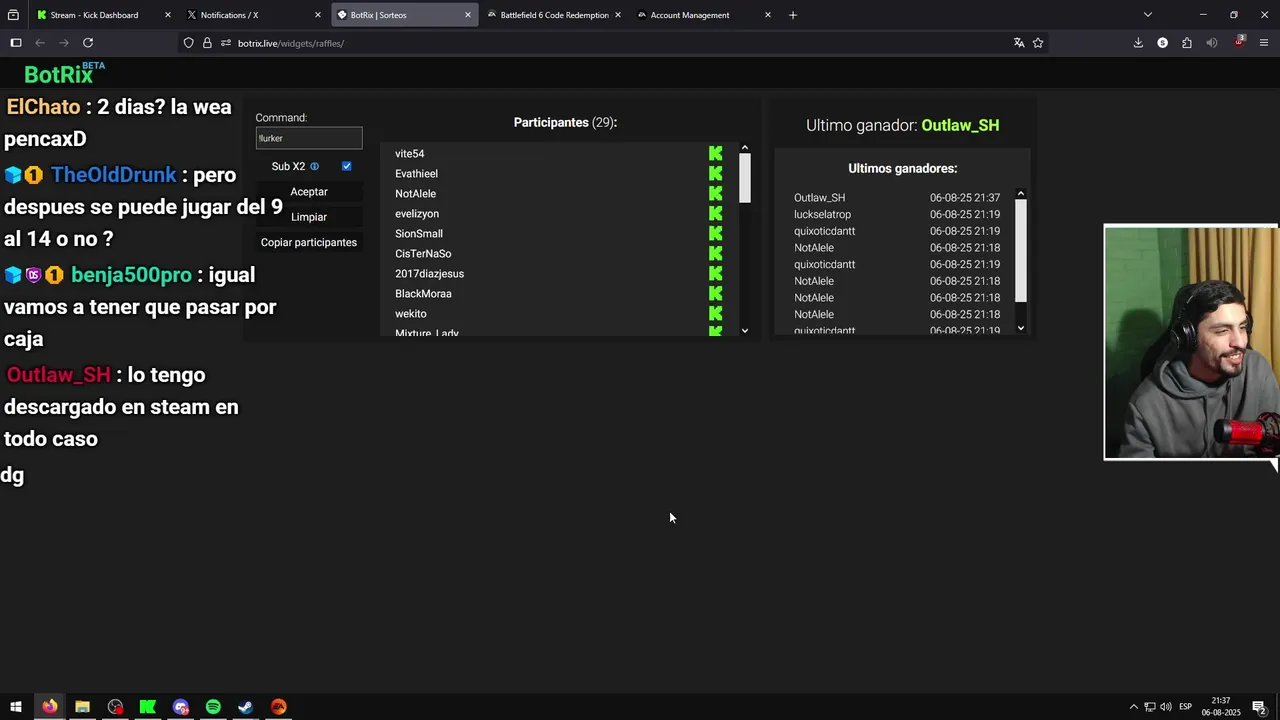Viewport: 1280px width, 720px height.
Task: Open File Explorer from the taskbar
Action: [x=82, y=707]
